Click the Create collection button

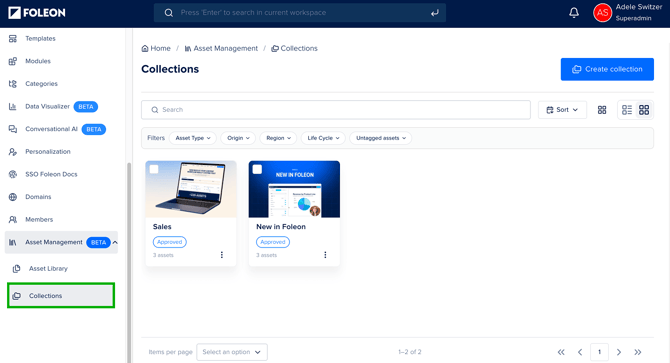click(607, 69)
